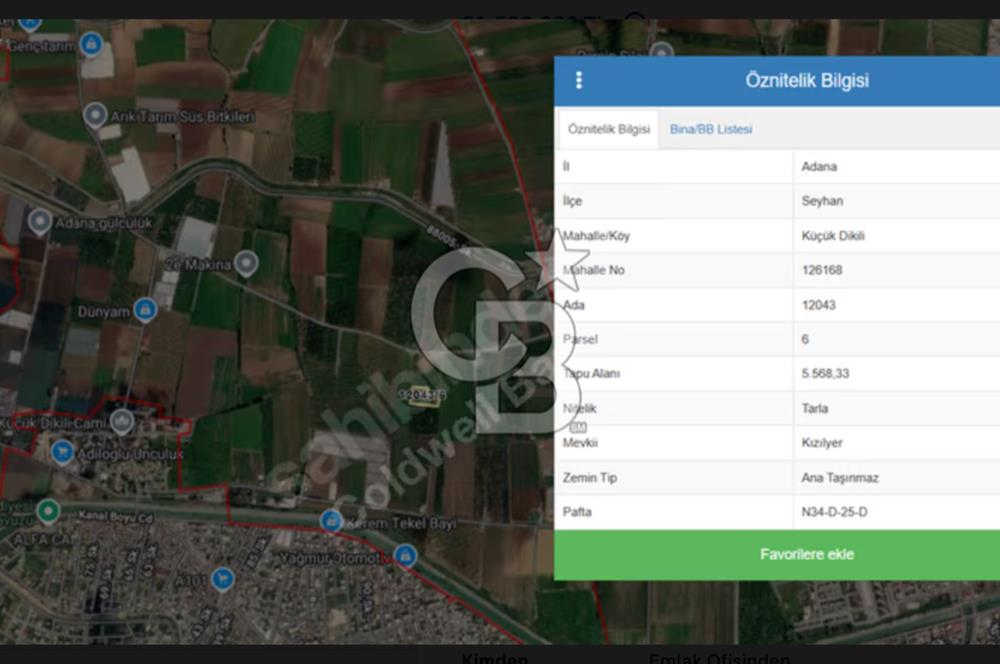Click the Yağmur Otomotiv shop marker
The height and width of the screenshot is (664, 1000).
(405, 556)
